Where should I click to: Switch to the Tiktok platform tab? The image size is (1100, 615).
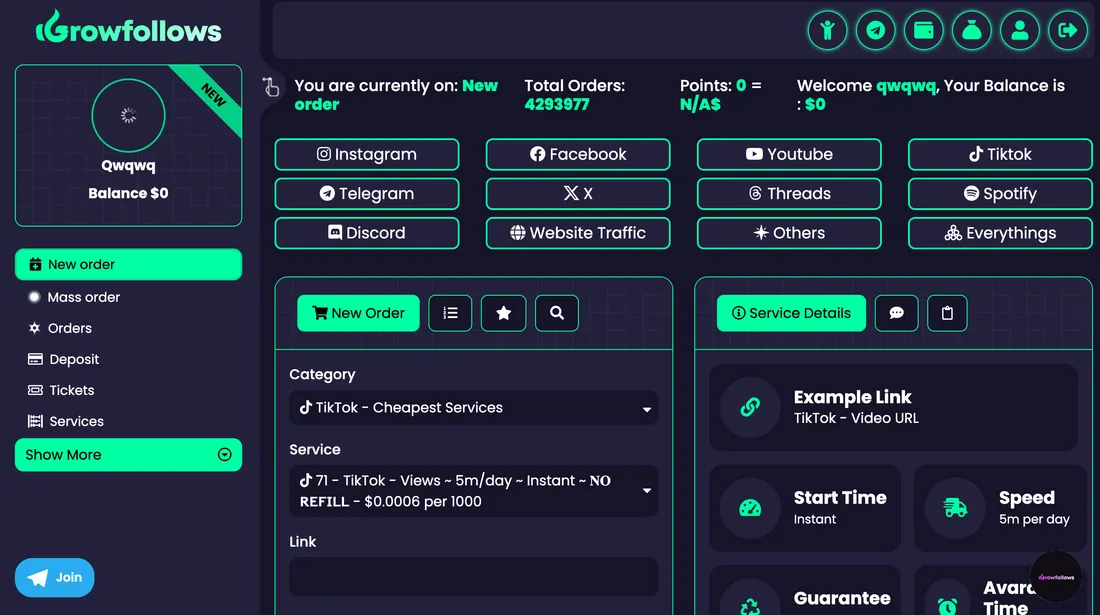pos(999,154)
